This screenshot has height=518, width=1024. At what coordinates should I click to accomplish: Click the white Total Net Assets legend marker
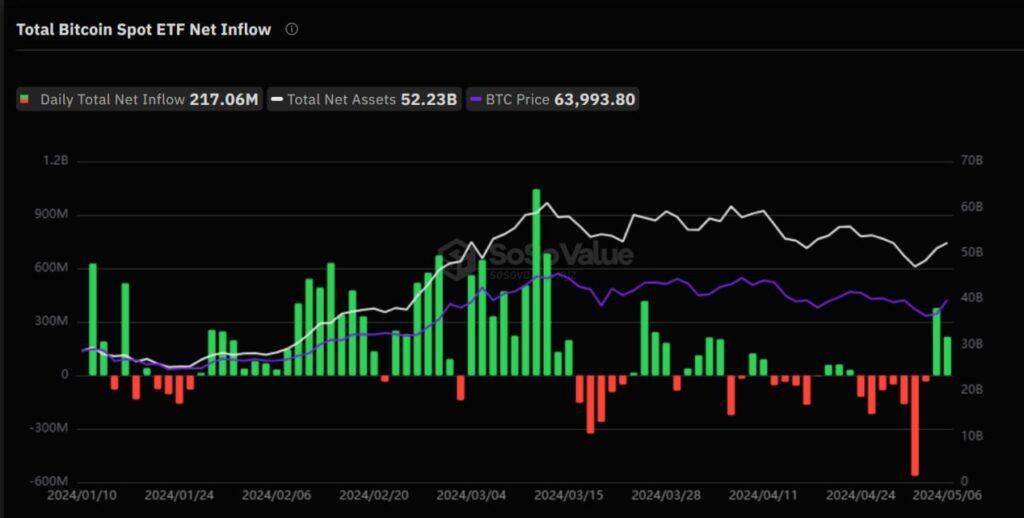click(x=277, y=99)
